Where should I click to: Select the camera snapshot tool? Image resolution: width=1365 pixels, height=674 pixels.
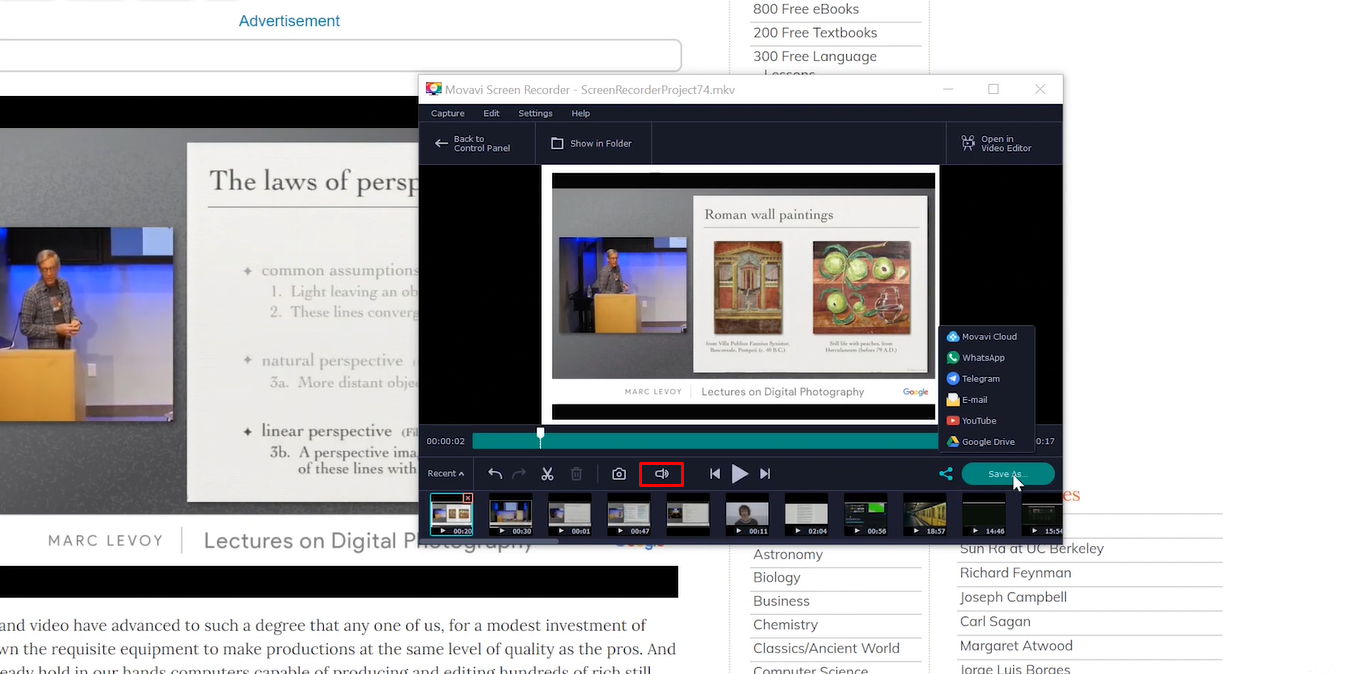click(618, 473)
